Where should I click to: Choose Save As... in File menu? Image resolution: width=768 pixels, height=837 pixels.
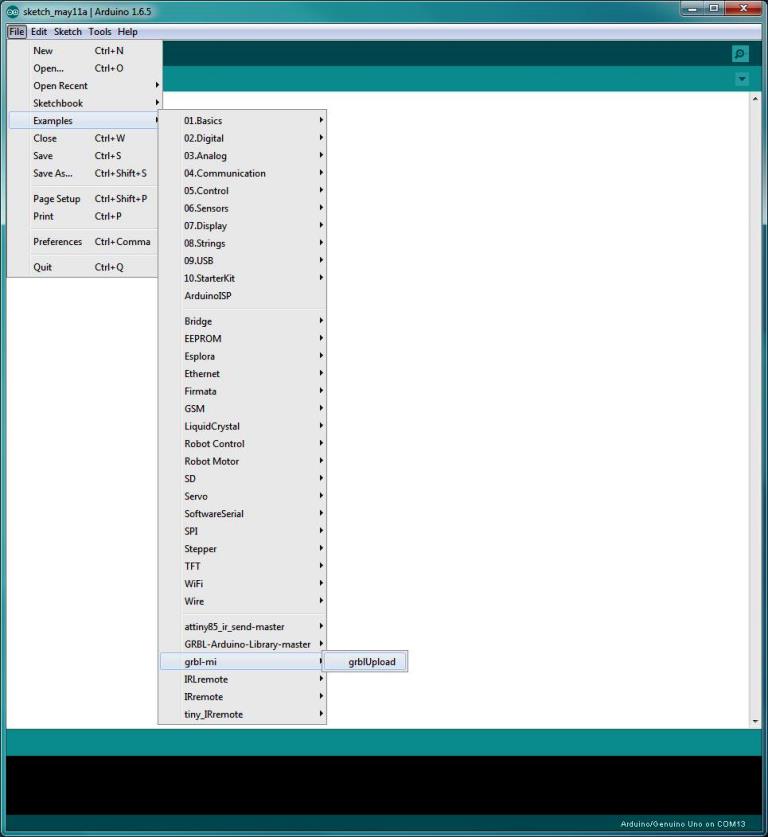tap(84, 173)
